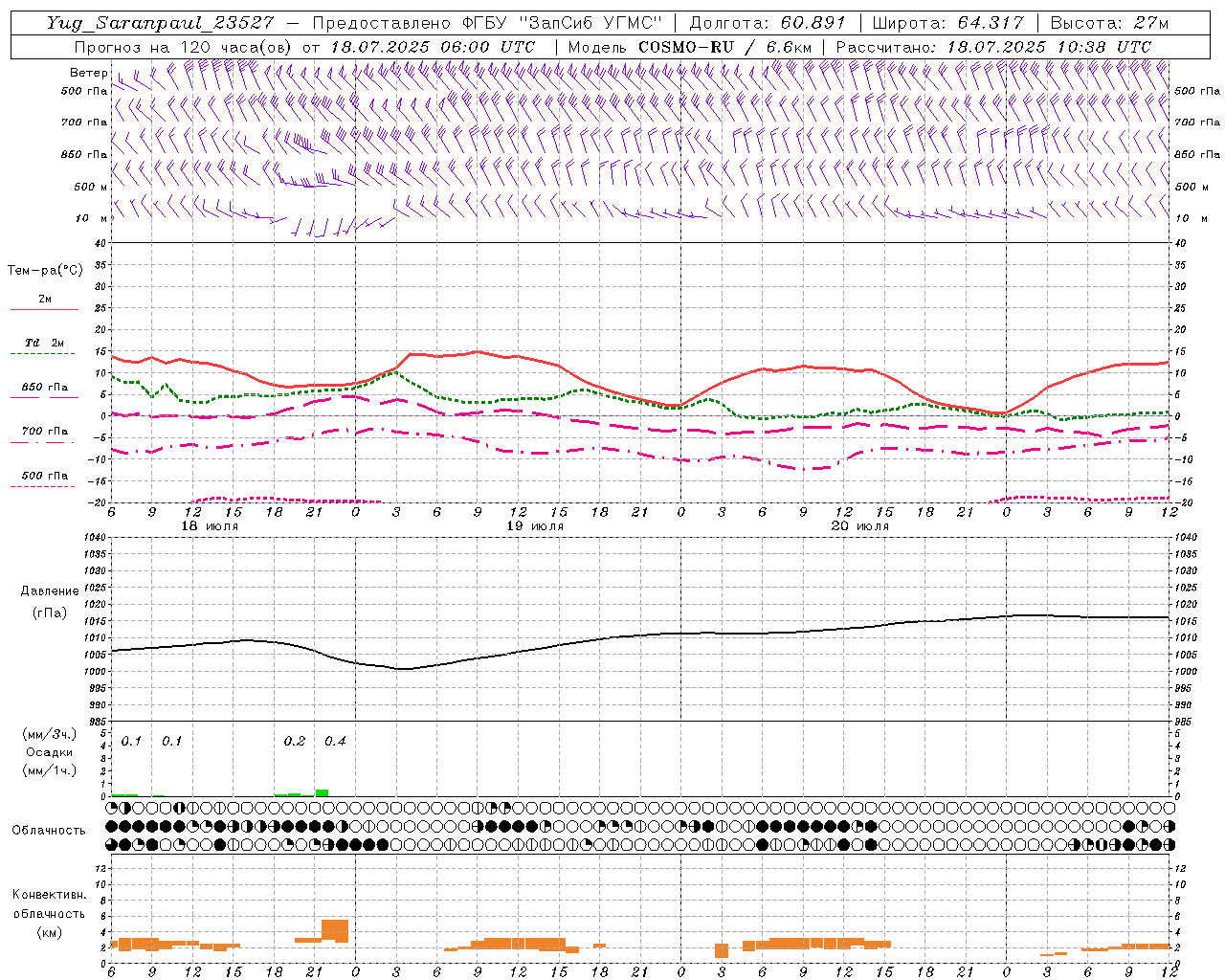Click the Широта: 64.317 value
1225x980 pixels.
pyautogui.click(x=948, y=23)
